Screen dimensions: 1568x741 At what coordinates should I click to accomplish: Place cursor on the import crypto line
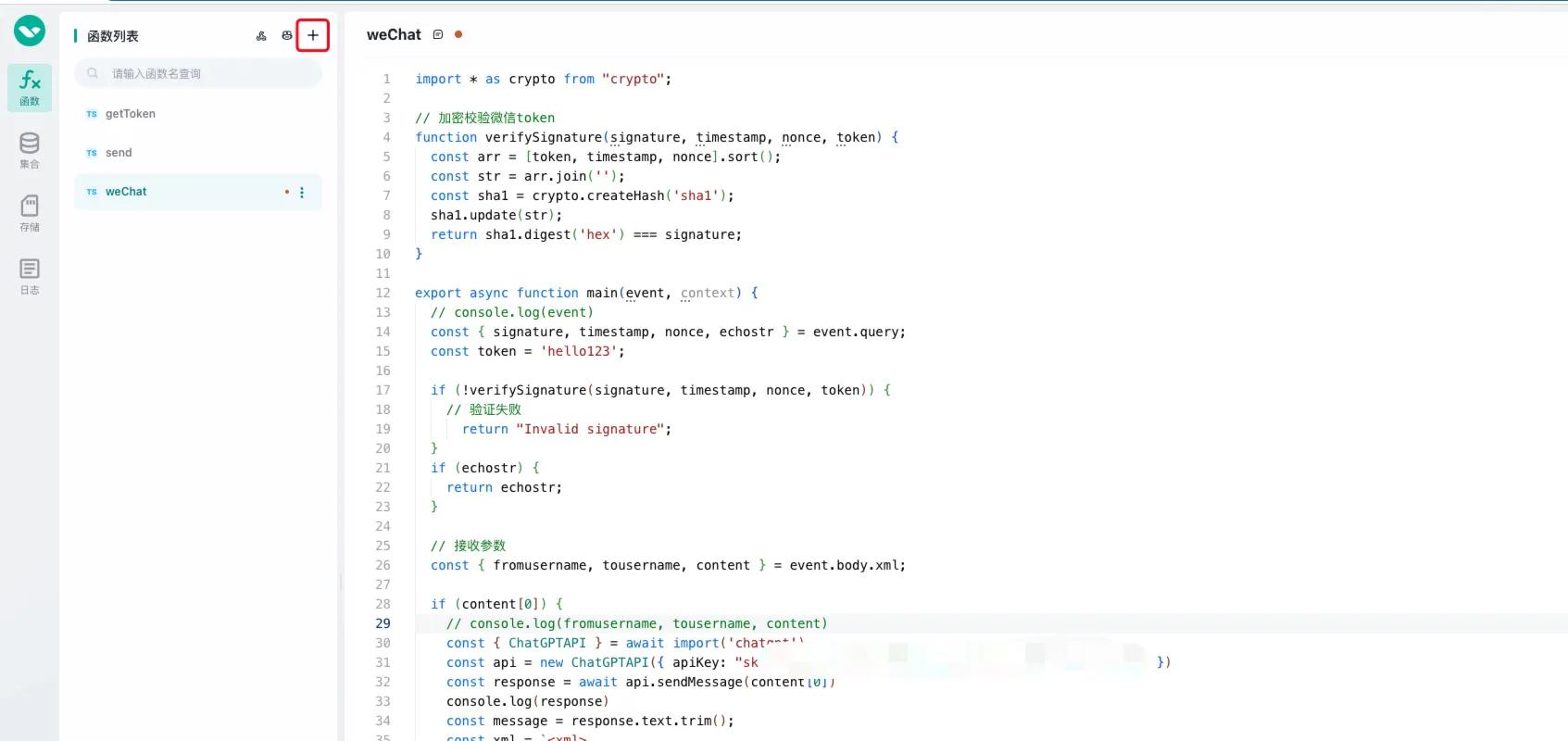(544, 79)
